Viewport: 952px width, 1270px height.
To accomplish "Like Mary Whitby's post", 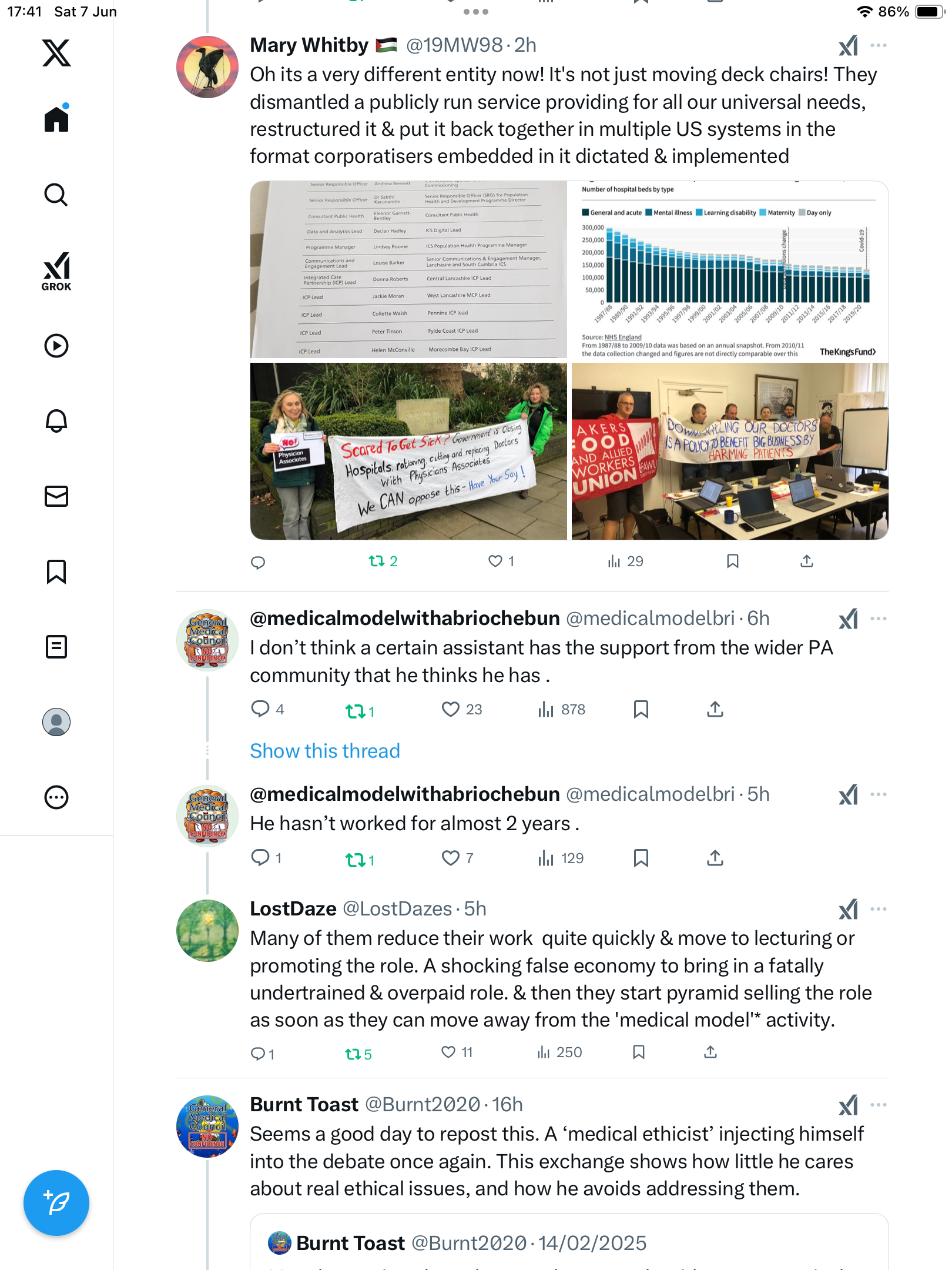I will (501, 561).
